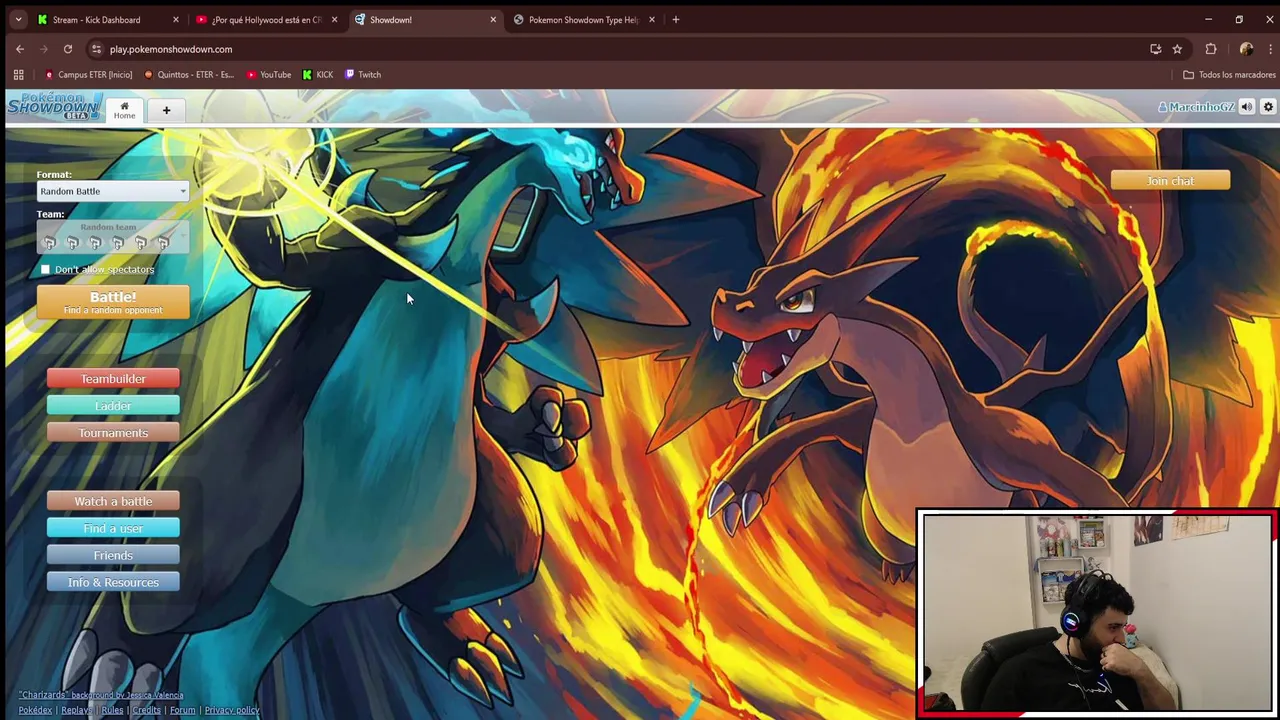The image size is (1280, 720).
Task: Switch to the Hollywood YouTube tab
Action: 266,20
